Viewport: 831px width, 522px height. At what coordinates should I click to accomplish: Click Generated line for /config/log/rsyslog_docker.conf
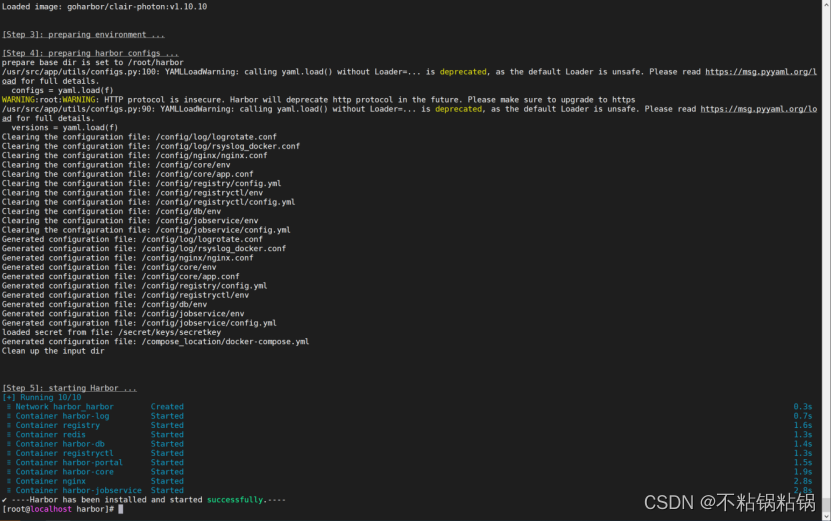[x=144, y=249]
